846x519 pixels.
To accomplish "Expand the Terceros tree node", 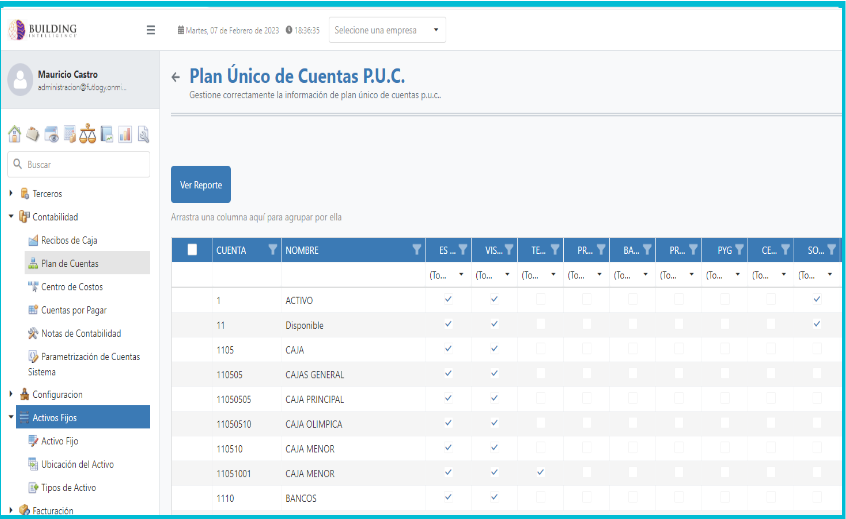I will click(11, 193).
